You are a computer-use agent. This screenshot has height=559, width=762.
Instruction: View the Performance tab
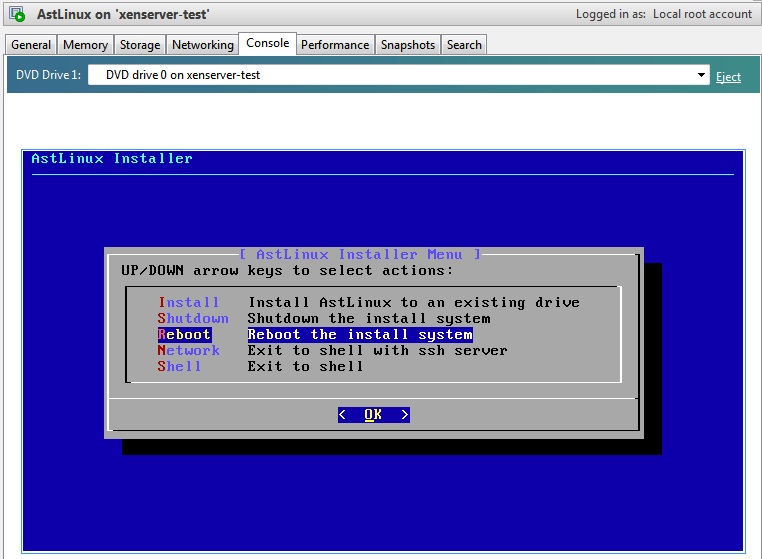[x=335, y=45]
